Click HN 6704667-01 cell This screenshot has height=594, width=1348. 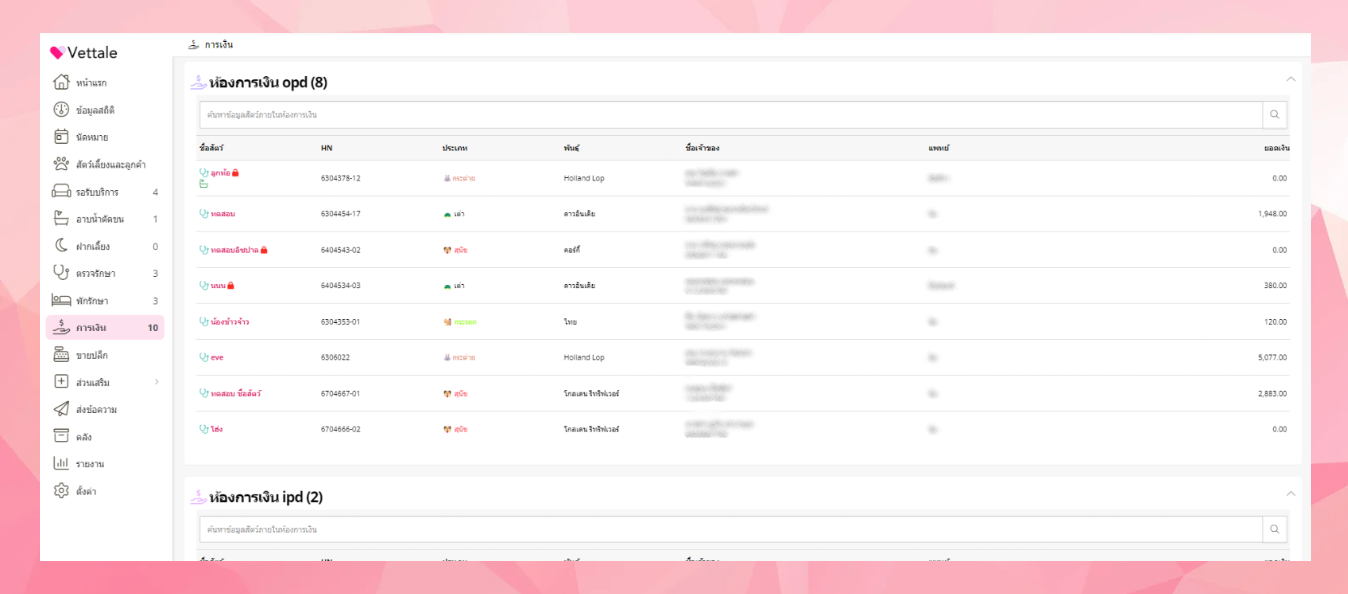coord(340,393)
